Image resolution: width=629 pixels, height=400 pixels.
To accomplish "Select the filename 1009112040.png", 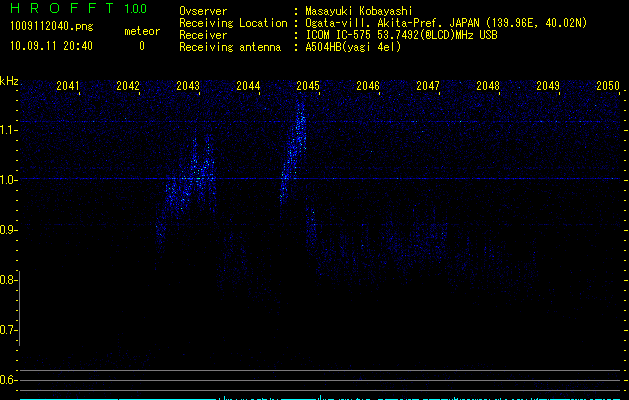I will click(x=52, y=26).
